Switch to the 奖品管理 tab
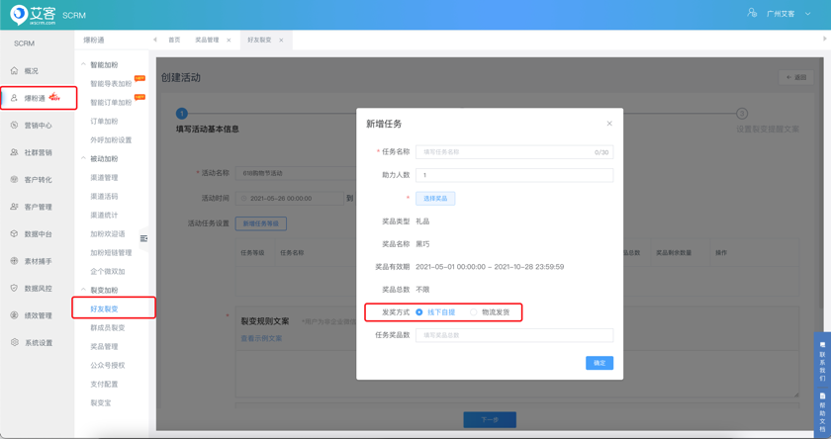 206,39
